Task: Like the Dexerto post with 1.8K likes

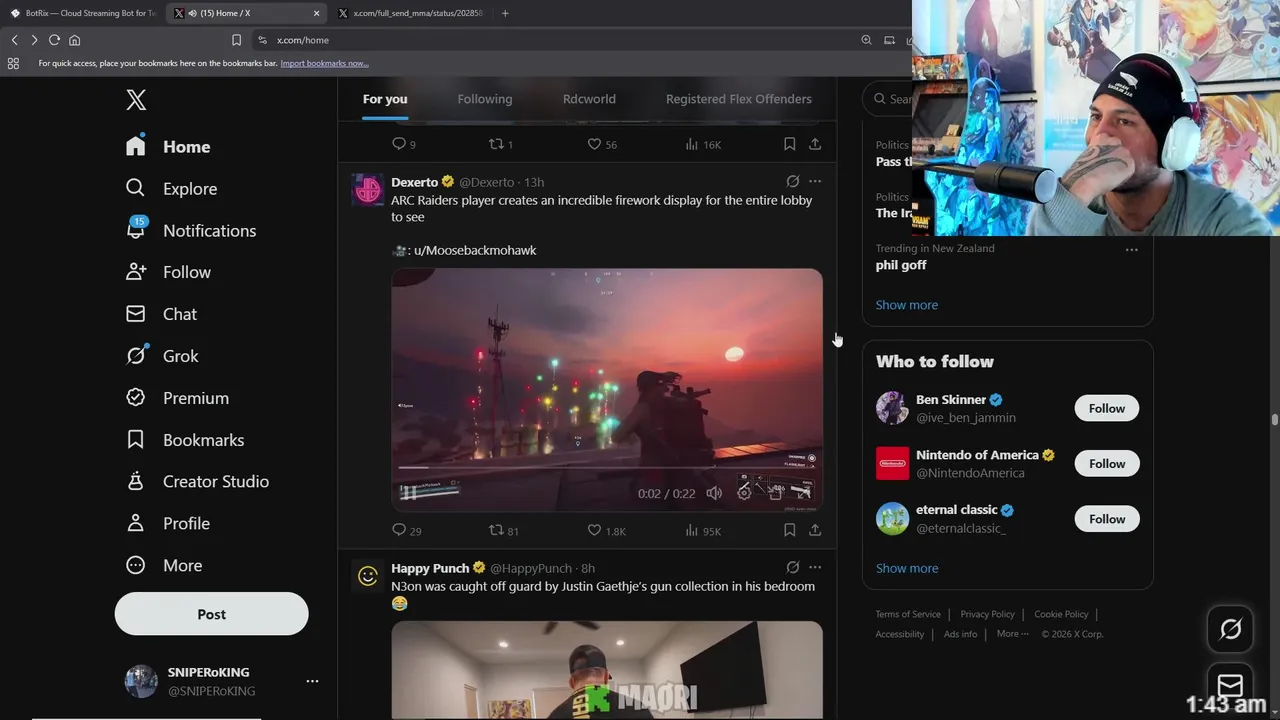Action: 606,531
